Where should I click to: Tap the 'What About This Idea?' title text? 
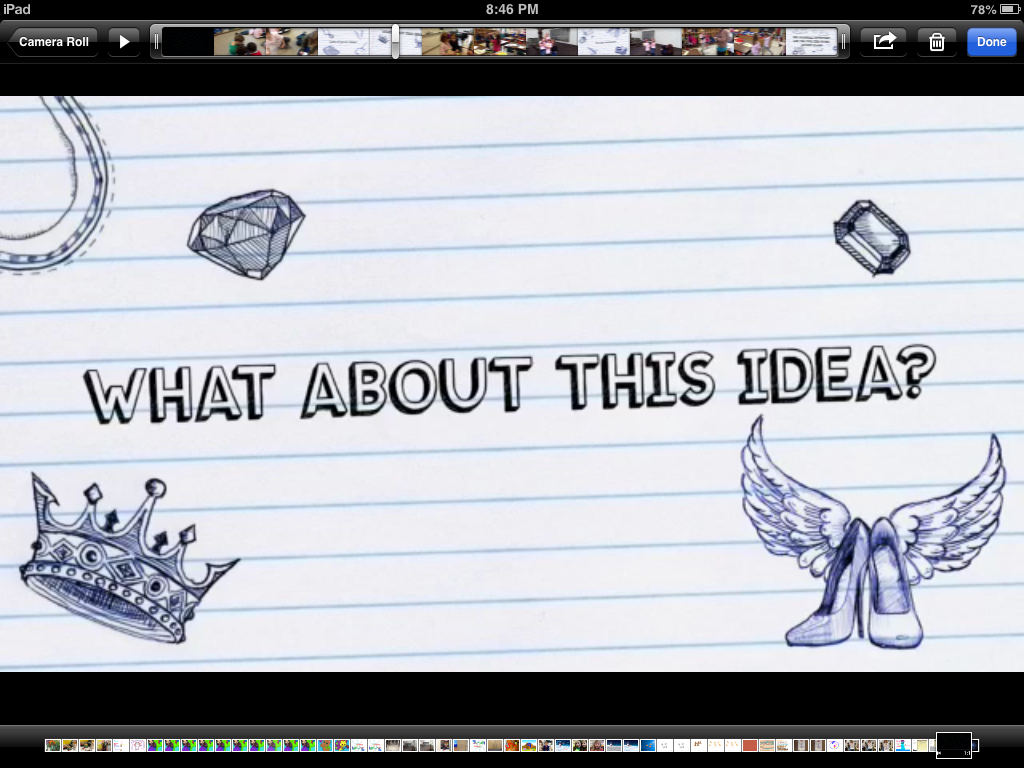coord(510,385)
